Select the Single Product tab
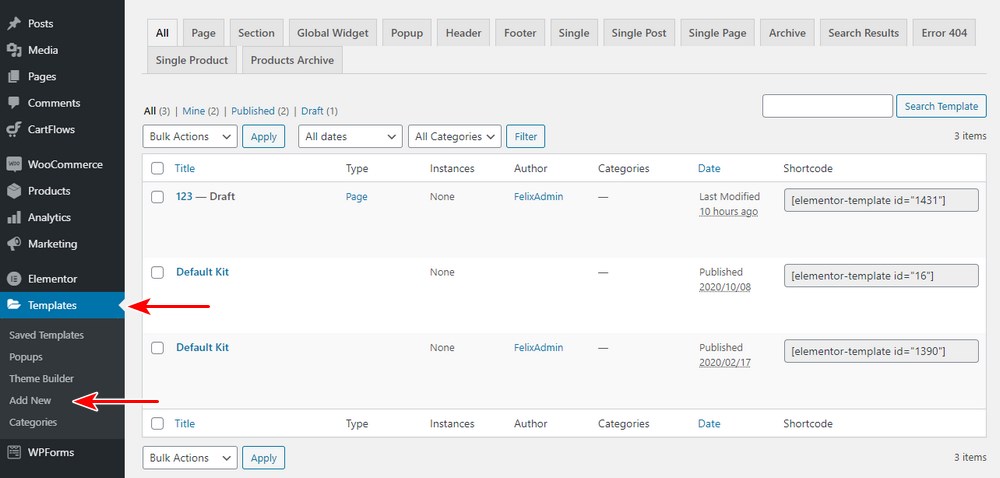The height and width of the screenshot is (478, 1000). (191, 60)
